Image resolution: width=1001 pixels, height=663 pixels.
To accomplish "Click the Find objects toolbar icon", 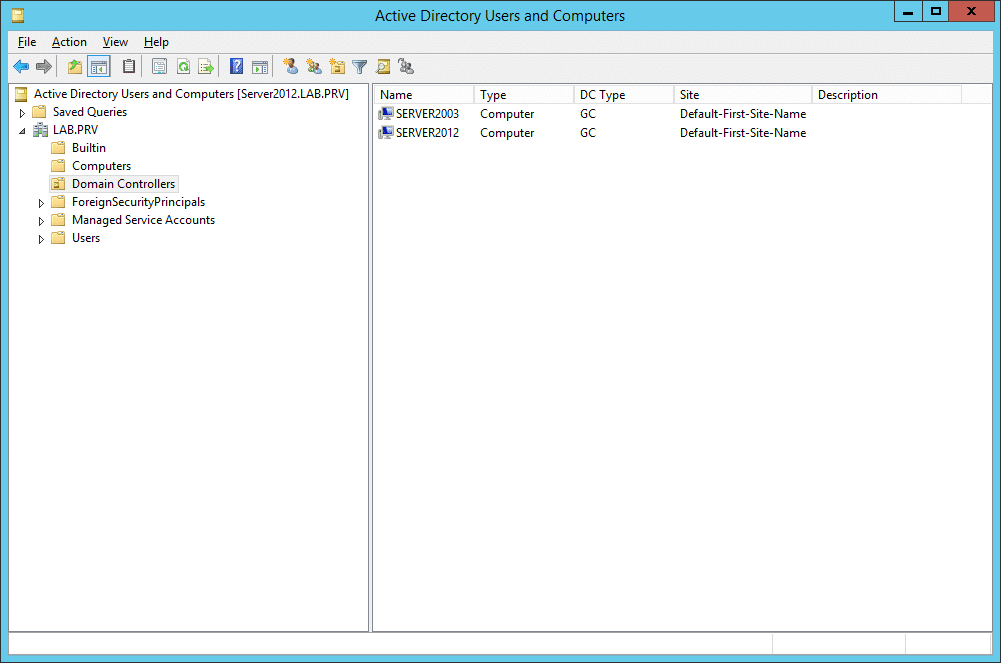I will coord(383,66).
